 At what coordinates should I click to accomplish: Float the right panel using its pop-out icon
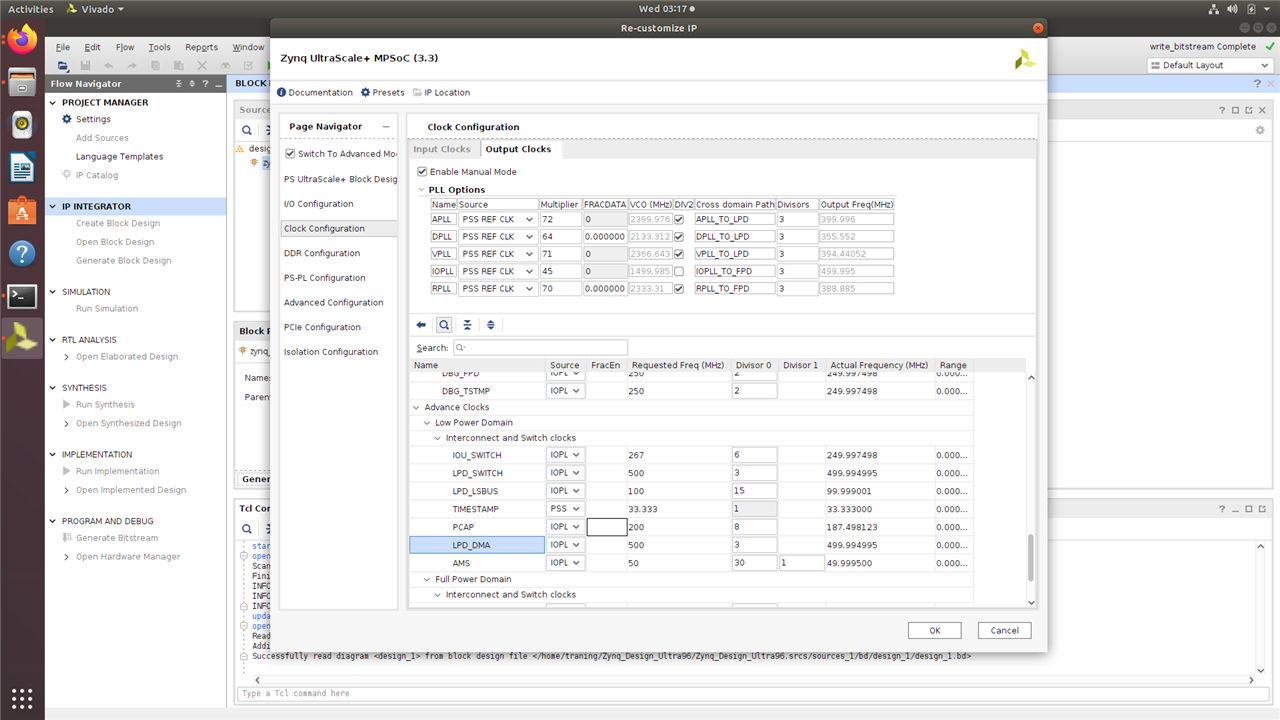1248,110
